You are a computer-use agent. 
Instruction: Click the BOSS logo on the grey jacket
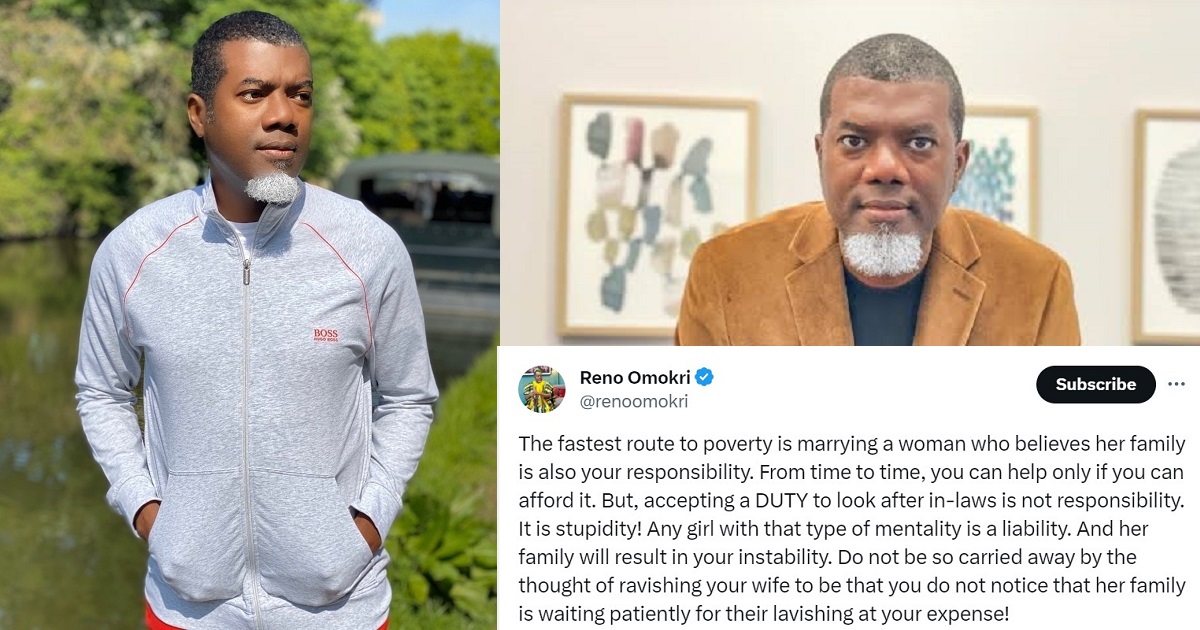point(327,334)
